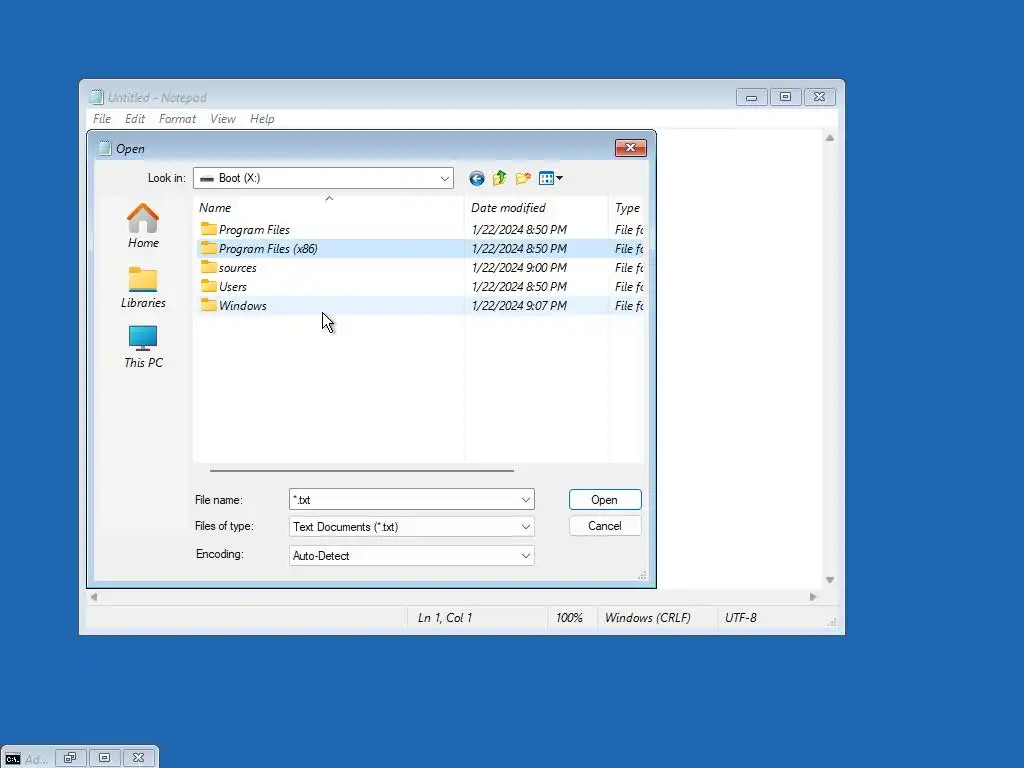This screenshot has height=768, width=1024.
Task: Click the 1/22/2024 9:00 PM date cell
Action: click(519, 268)
